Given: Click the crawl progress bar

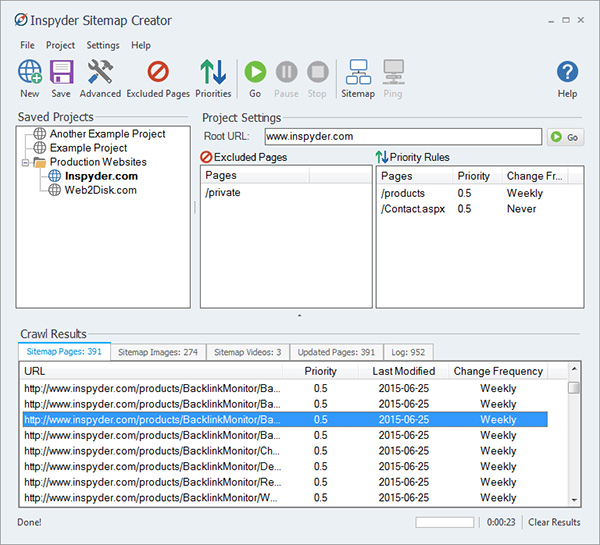Looking at the screenshot, I should click(x=445, y=522).
